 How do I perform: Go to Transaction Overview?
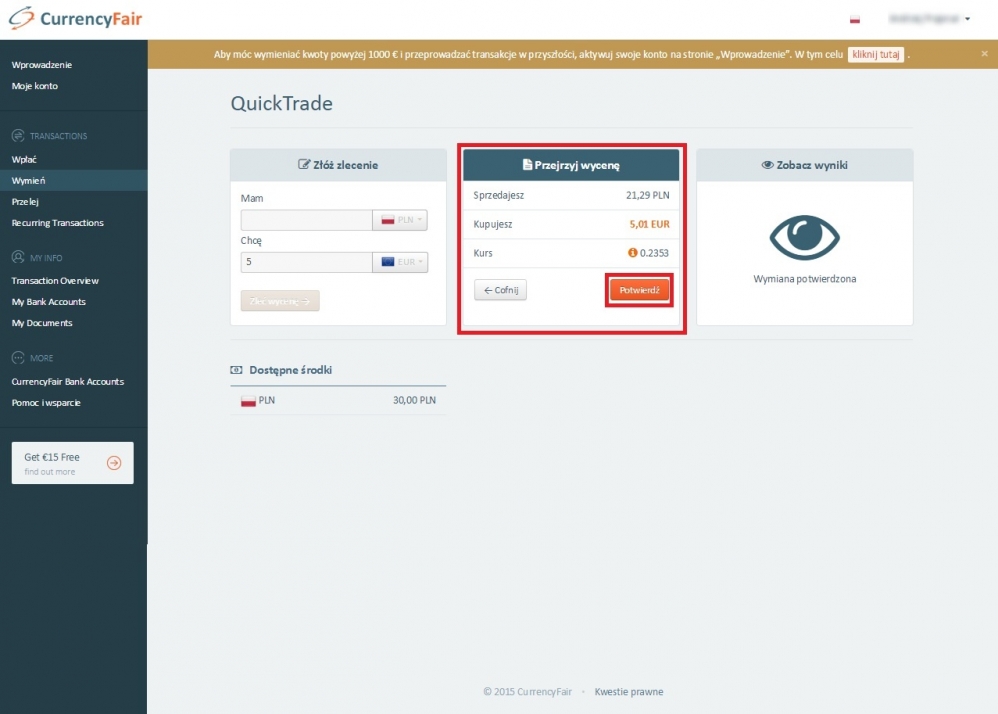[55, 280]
